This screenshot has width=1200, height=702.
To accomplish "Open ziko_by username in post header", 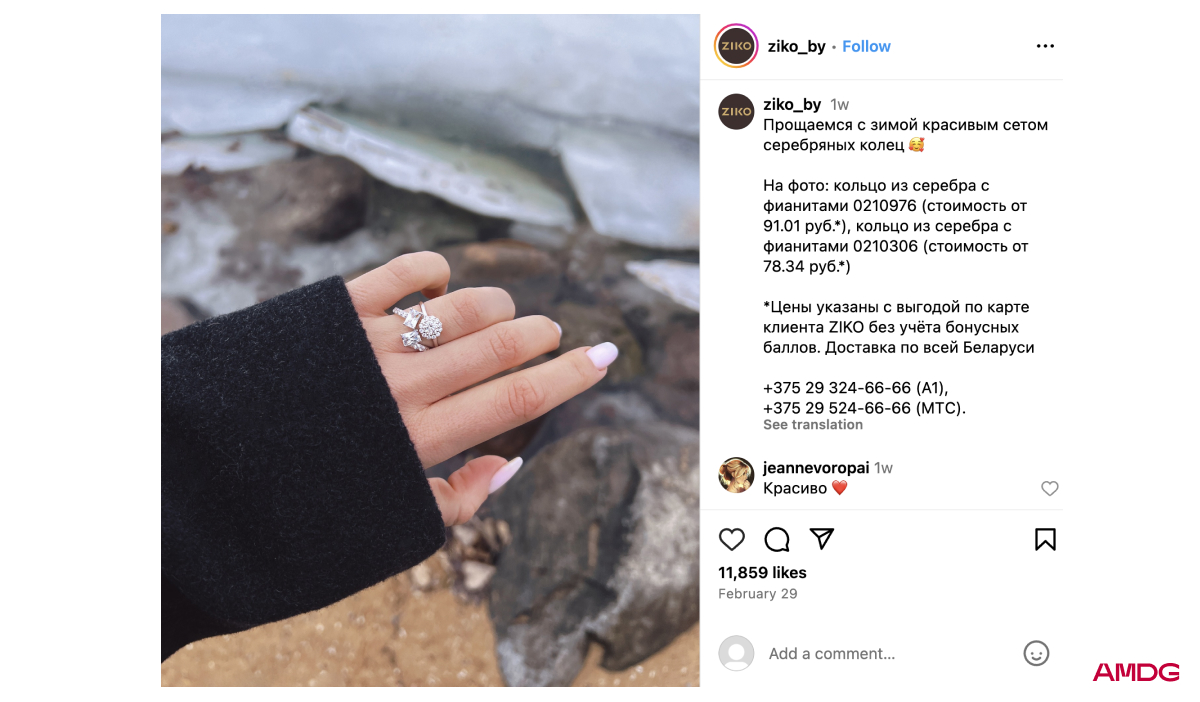I will pos(796,46).
